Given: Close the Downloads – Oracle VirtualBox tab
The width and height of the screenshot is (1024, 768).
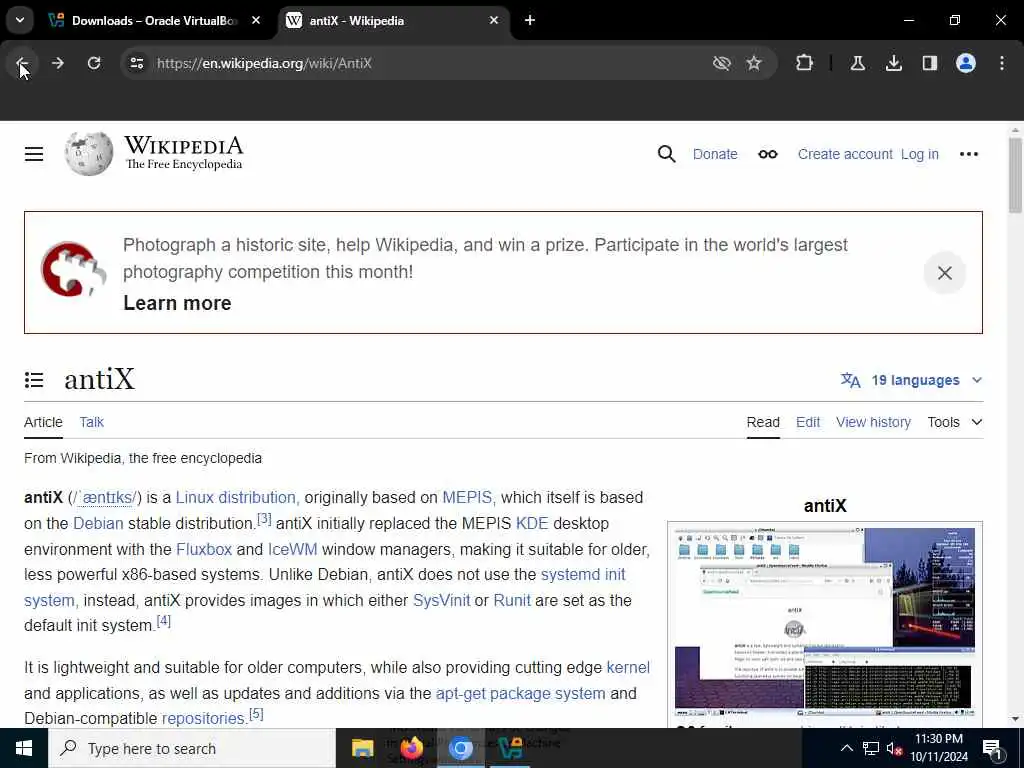Looking at the screenshot, I should (x=256, y=20).
